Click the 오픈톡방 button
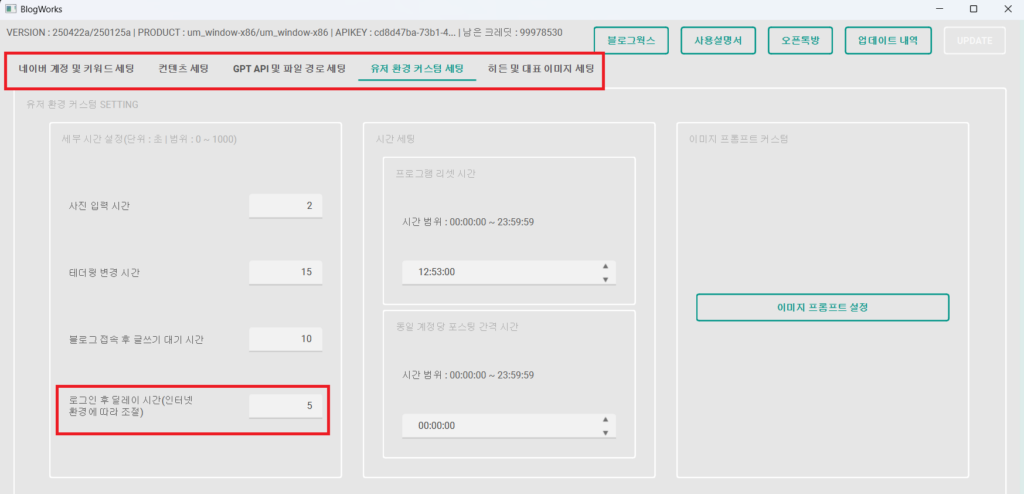Viewport: 1024px width, 494px height. point(800,40)
